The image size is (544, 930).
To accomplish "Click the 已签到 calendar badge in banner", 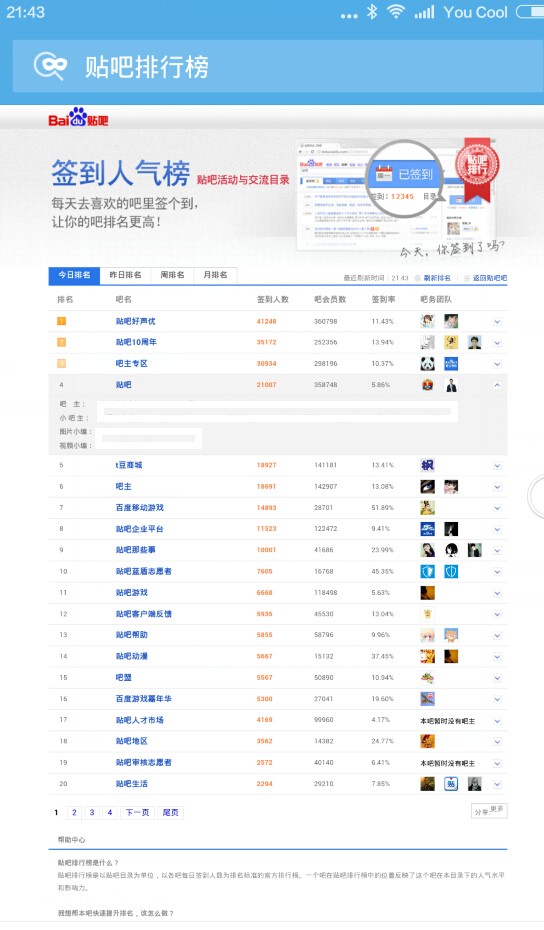I will (404, 174).
